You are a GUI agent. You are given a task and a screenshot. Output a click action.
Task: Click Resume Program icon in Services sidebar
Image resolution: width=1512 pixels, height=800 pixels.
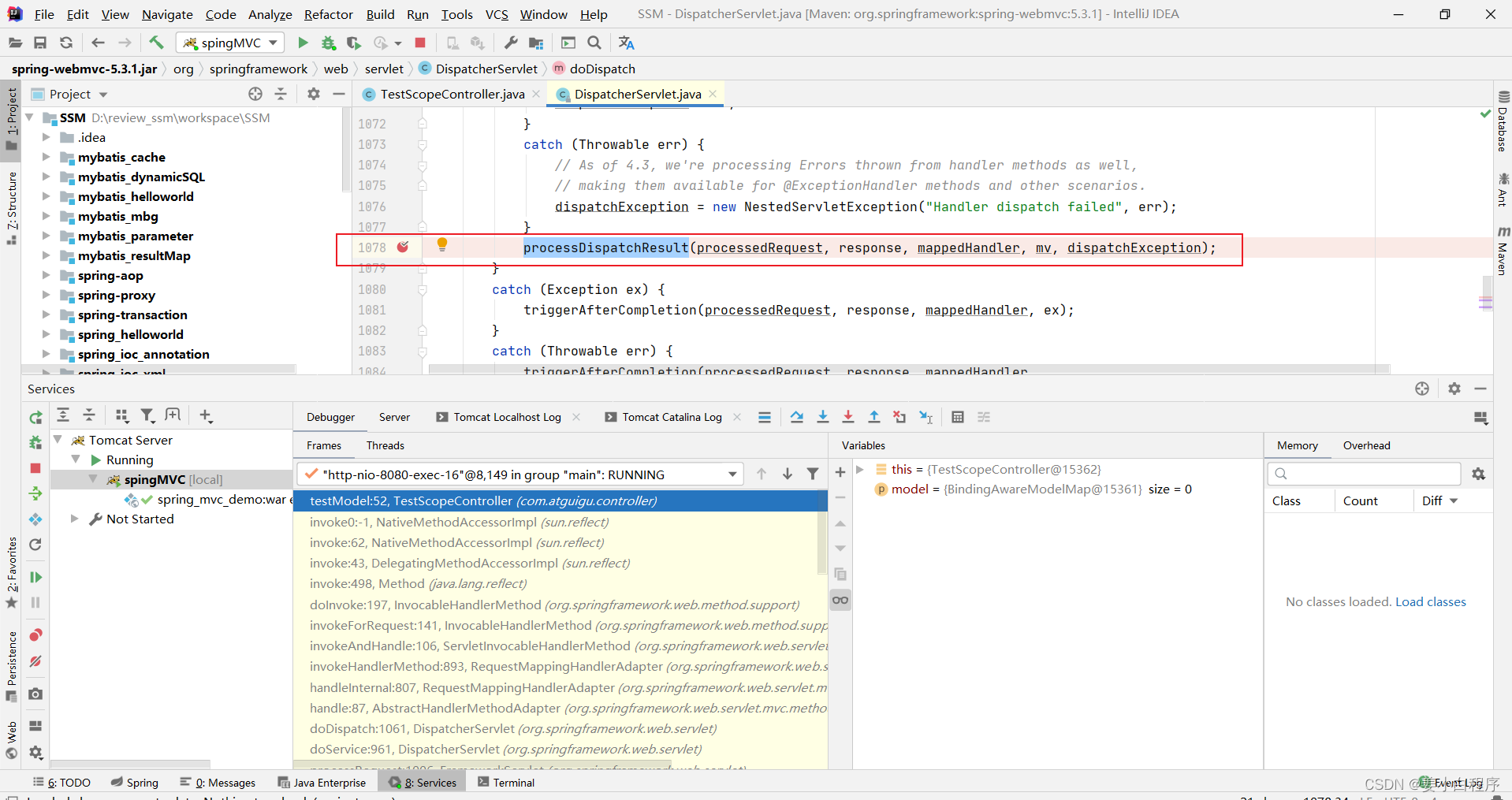35,577
